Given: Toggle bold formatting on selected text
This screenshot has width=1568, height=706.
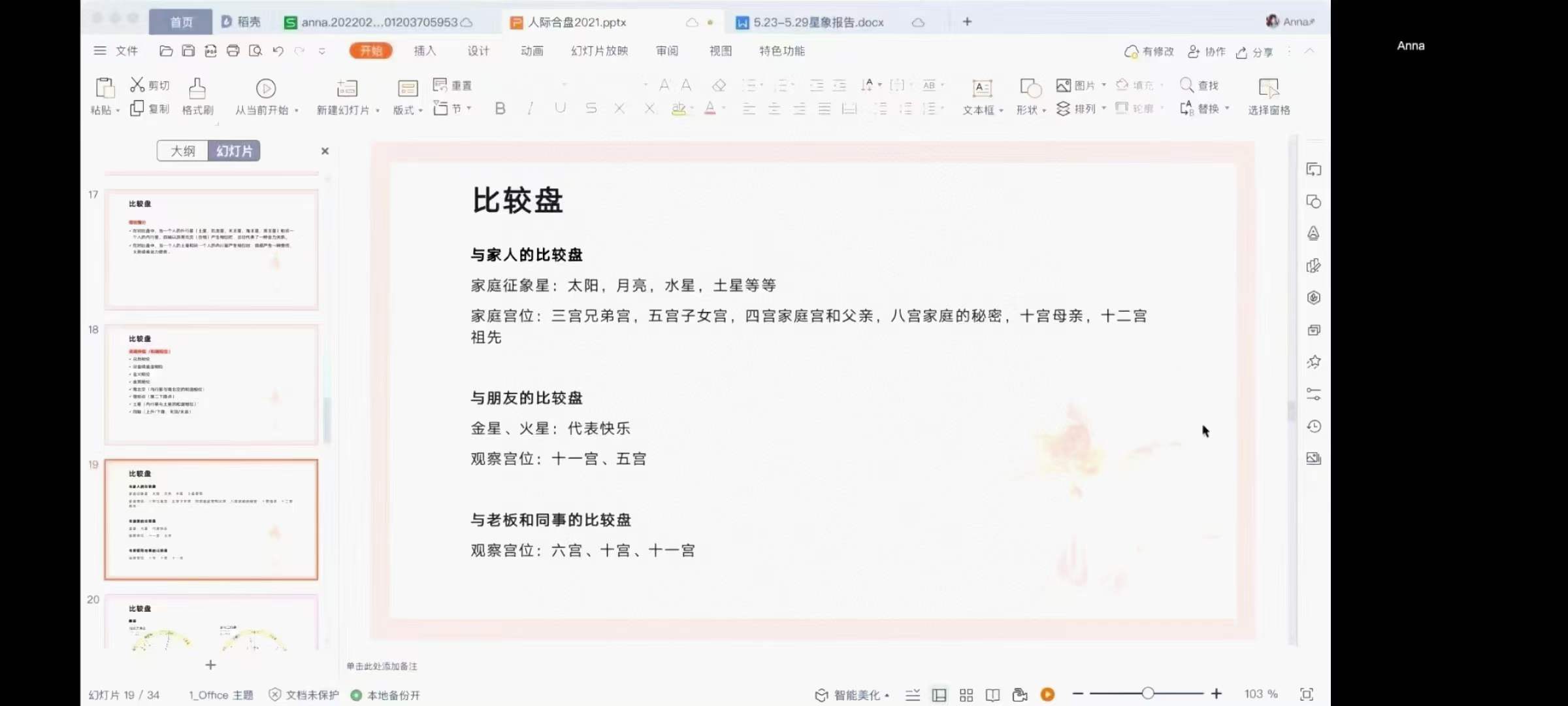Looking at the screenshot, I should click(x=500, y=109).
